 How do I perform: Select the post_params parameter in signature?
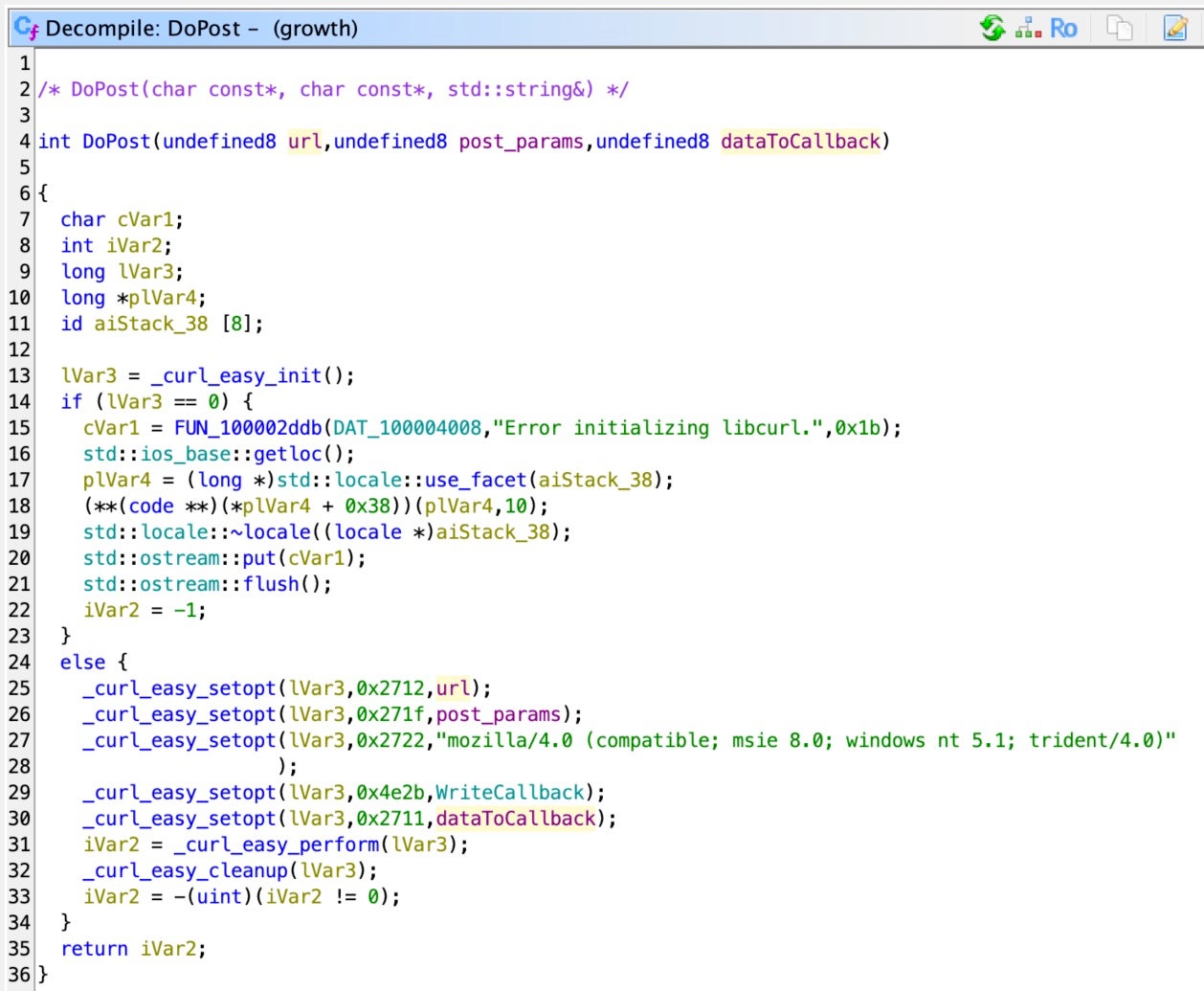click(x=521, y=142)
